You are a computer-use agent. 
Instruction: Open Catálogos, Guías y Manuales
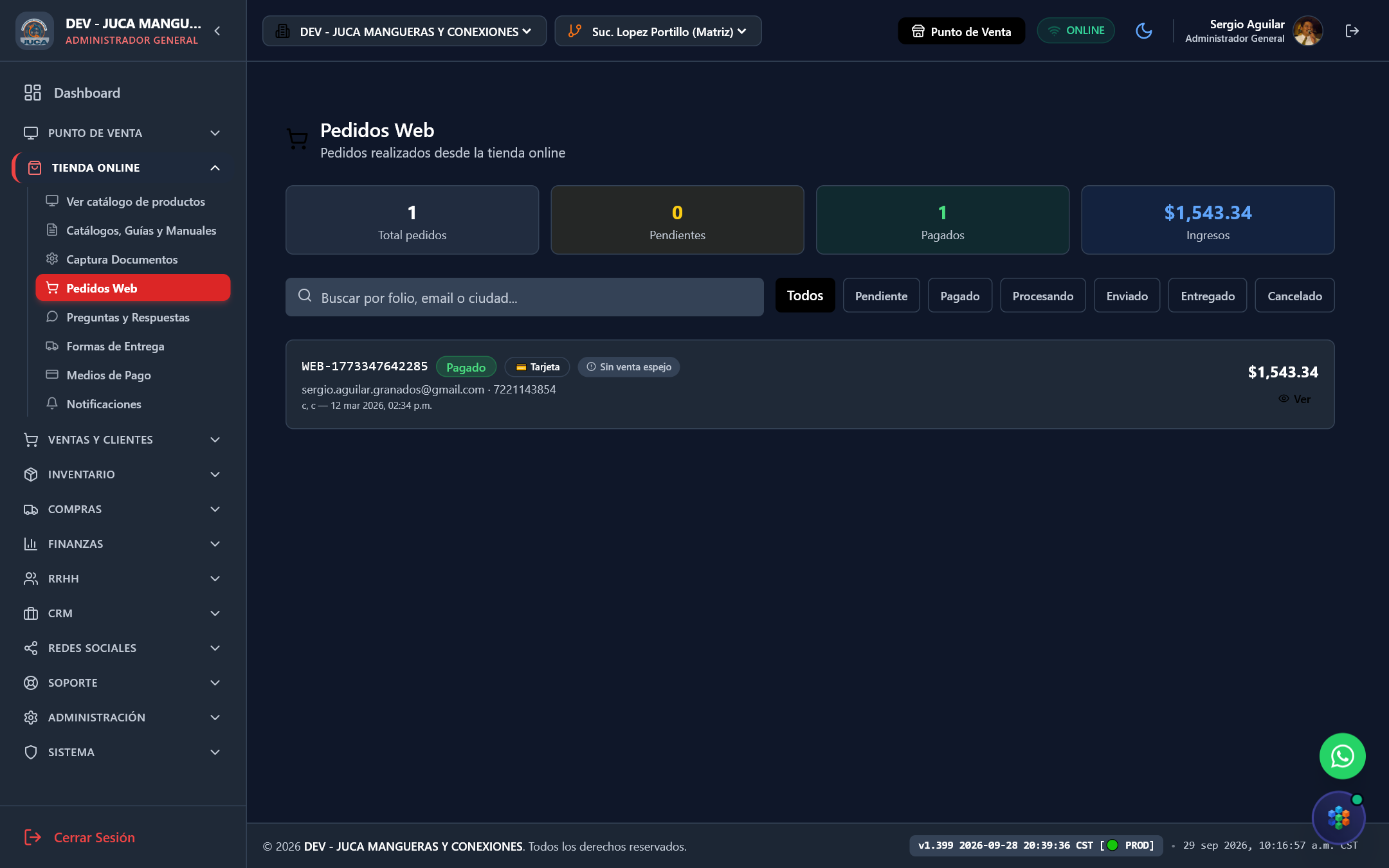pos(132,230)
